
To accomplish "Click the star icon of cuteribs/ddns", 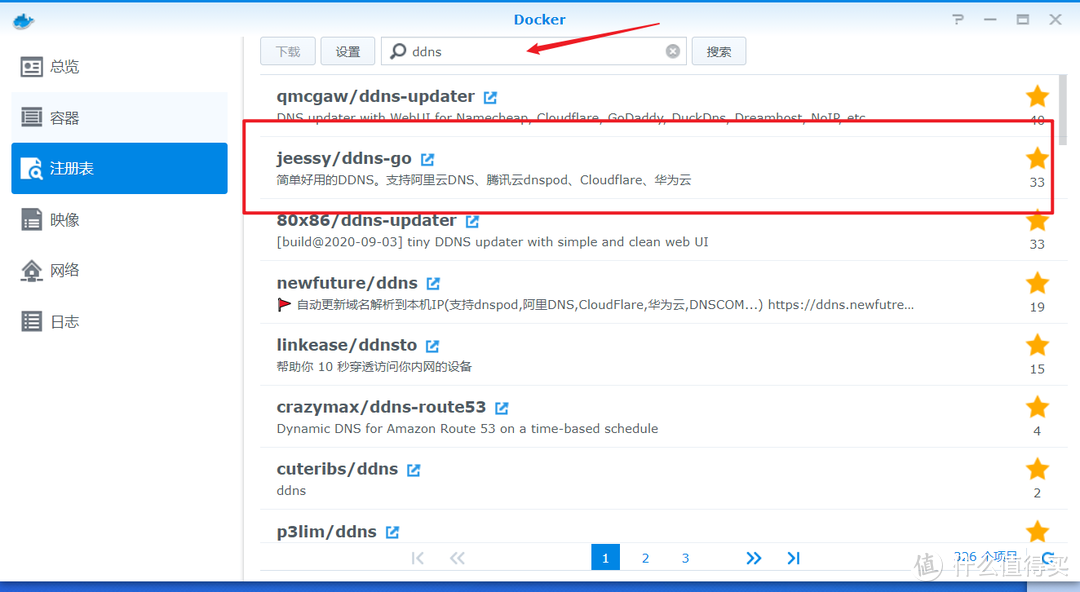I will (x=1037, y=469).
